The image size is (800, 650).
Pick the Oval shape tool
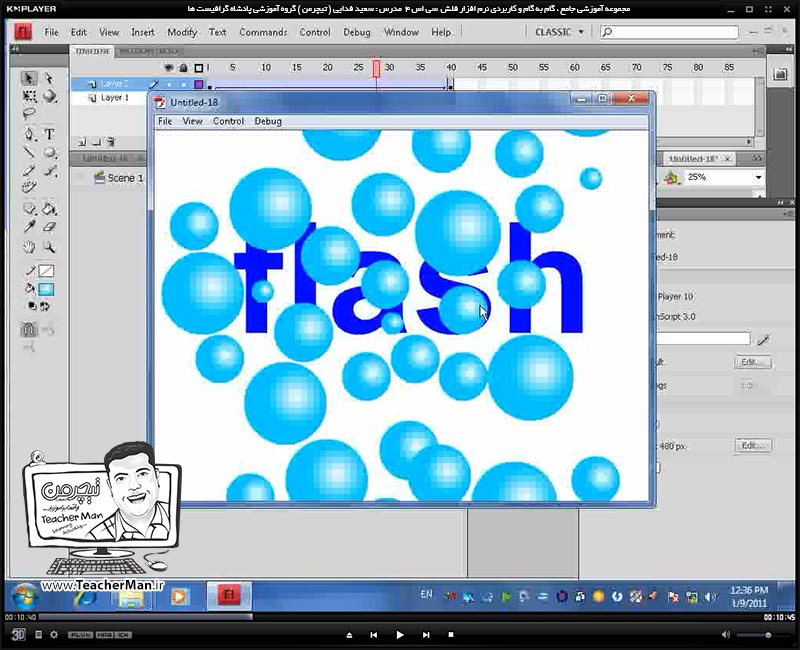(x=49, y=152)
